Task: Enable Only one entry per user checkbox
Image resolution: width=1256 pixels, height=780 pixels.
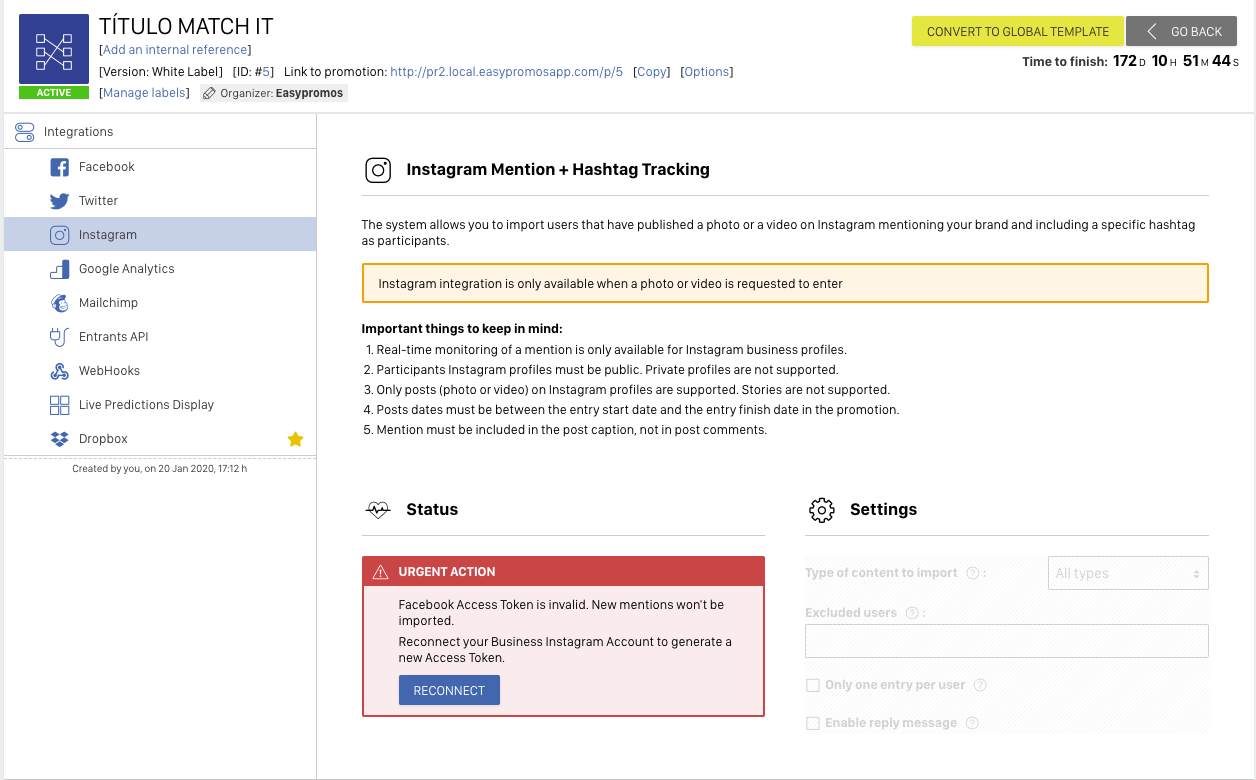Action: point(813,685)
